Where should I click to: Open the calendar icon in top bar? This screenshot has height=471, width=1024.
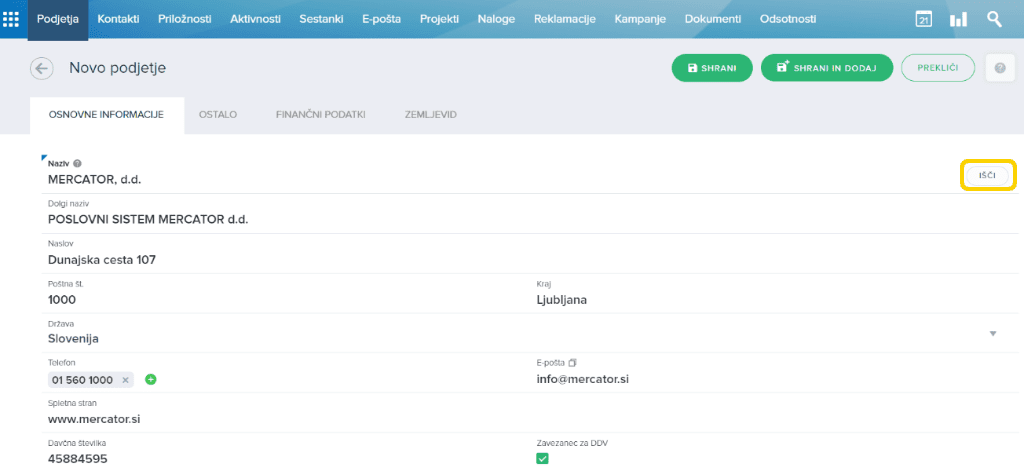[923, 19]
